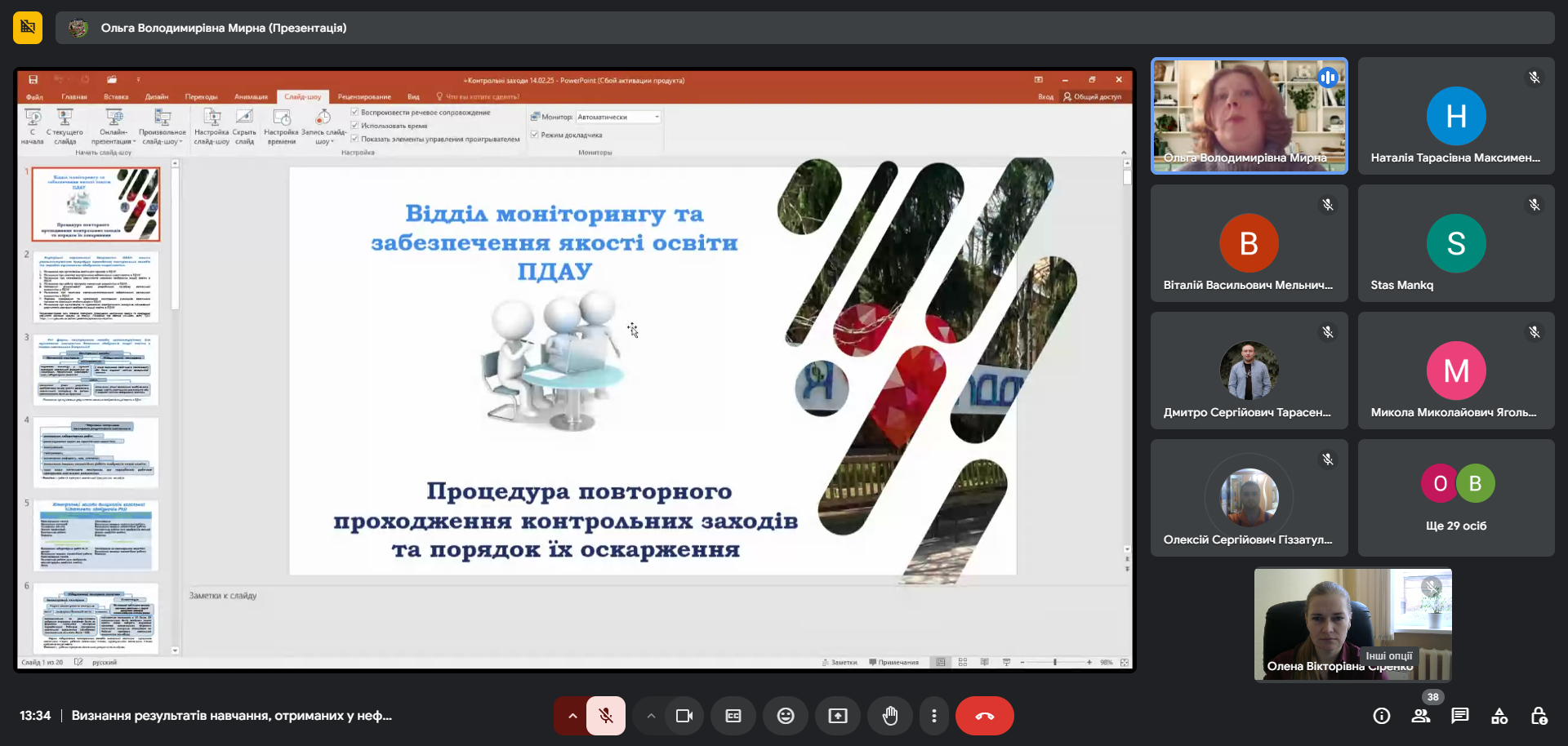
Task: Turn on camera in Meet toolbar
Action: coord(684,716)
